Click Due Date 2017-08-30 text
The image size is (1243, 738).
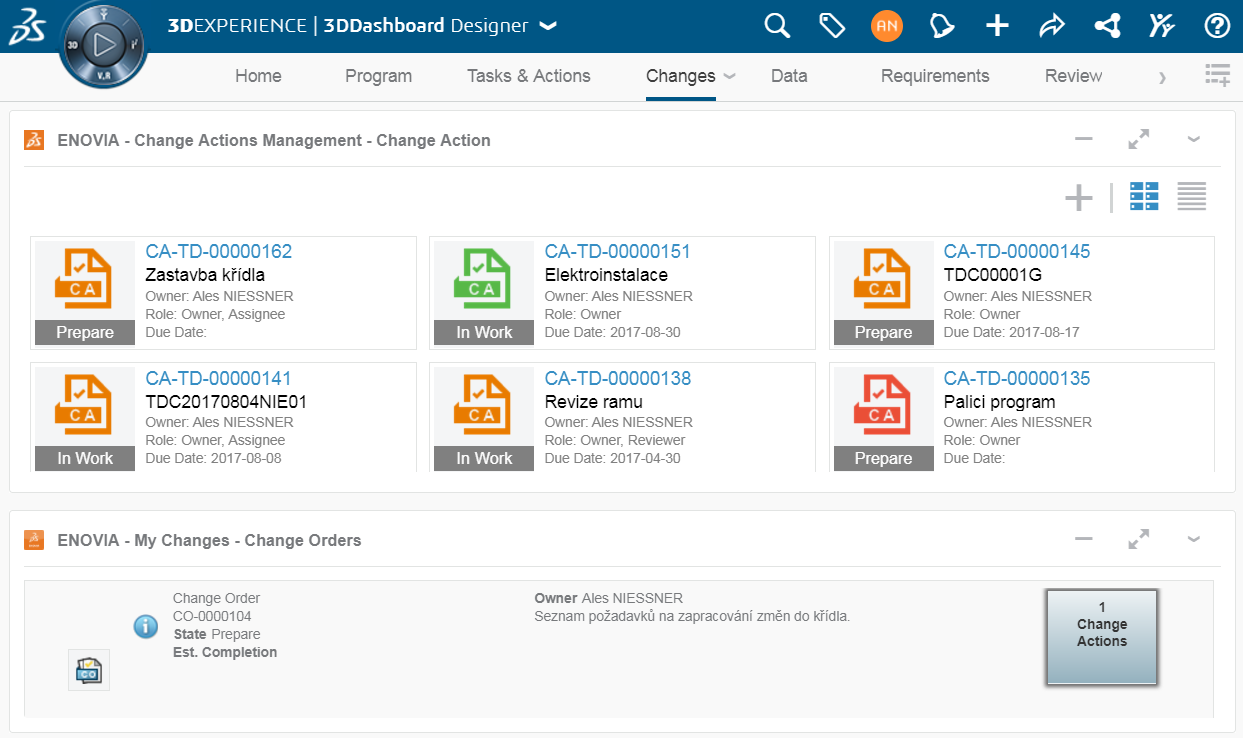coord(613,332)
